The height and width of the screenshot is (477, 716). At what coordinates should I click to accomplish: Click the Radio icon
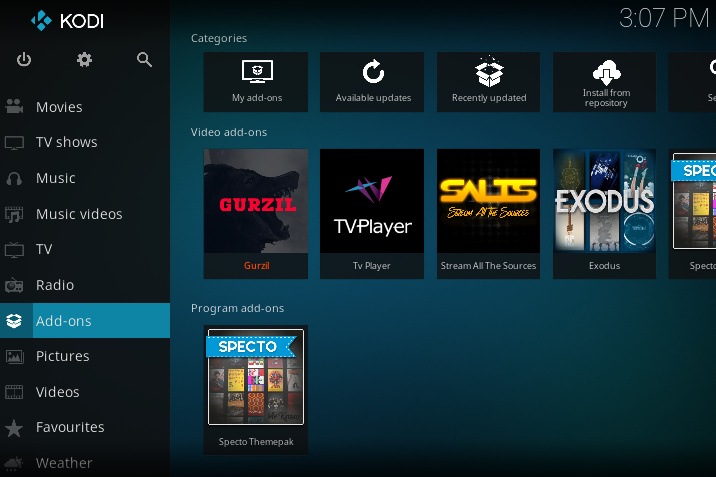(x=14, y=285)
